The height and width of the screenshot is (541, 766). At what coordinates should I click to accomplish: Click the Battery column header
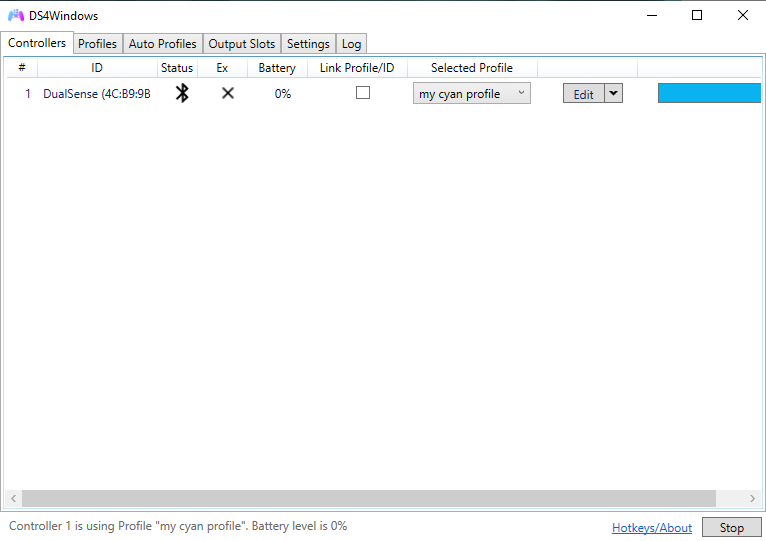tap(277, 67)
